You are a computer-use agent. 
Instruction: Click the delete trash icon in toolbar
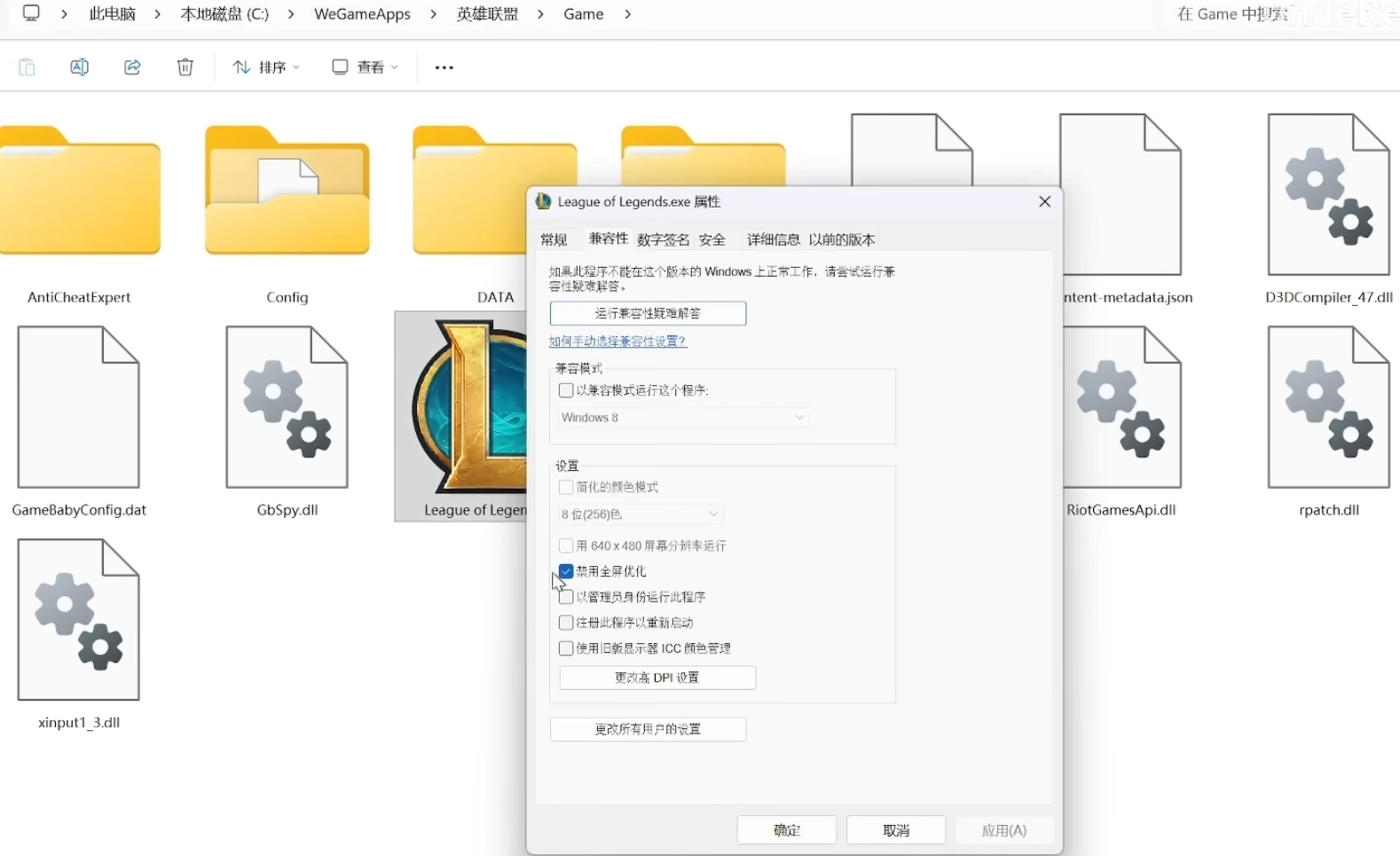pyautogui.click(x=185, y=67)
